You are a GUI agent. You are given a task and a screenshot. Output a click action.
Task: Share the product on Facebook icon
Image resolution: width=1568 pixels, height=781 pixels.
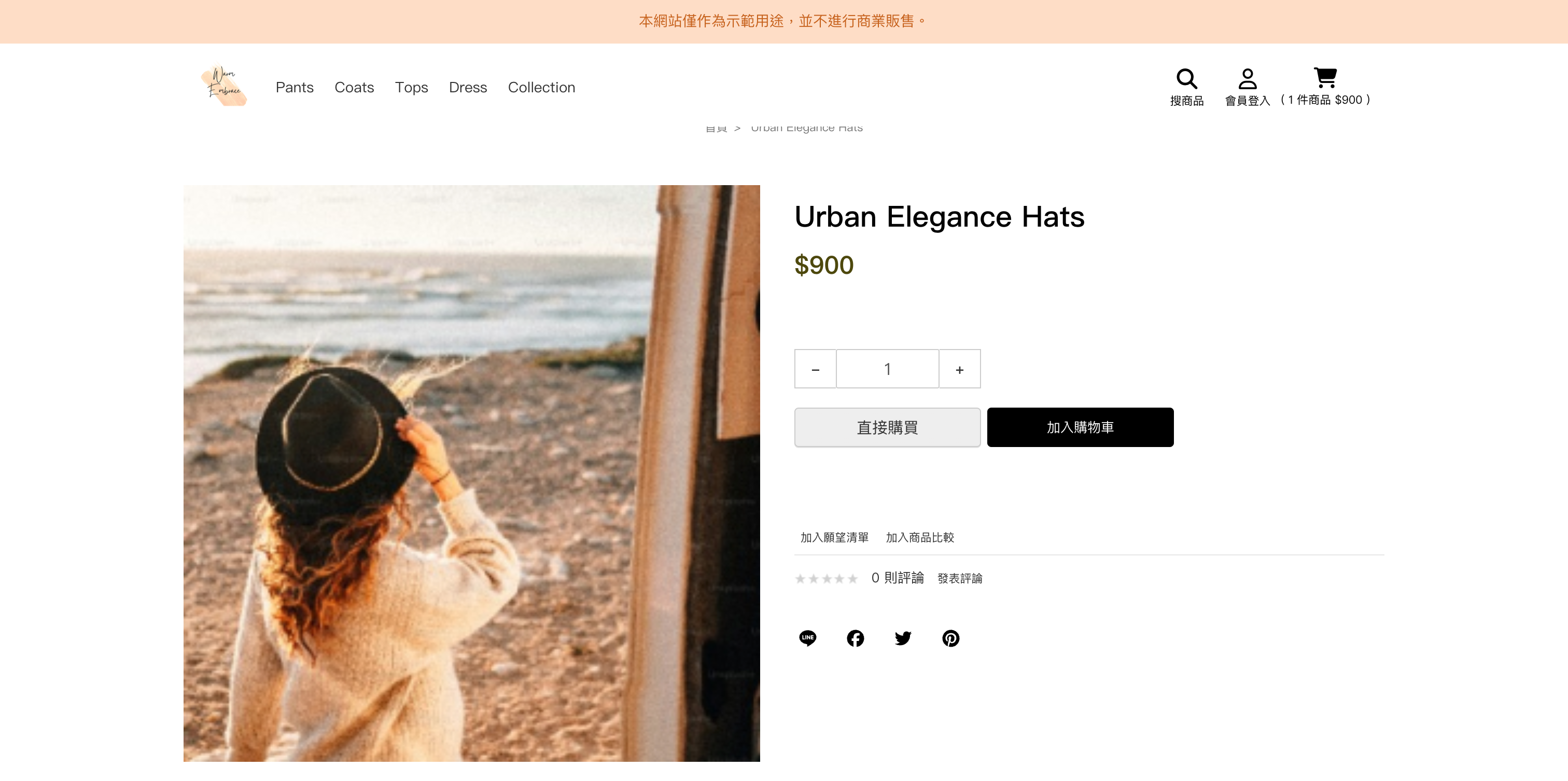[855, 638]
